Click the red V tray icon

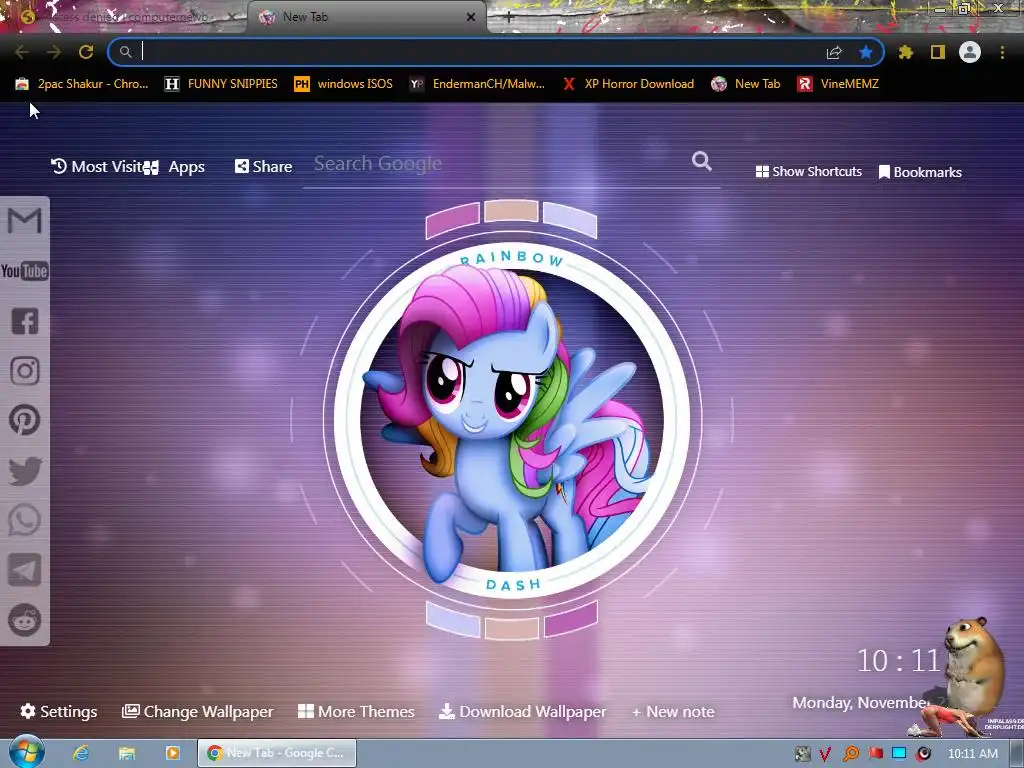pos(825,754)
